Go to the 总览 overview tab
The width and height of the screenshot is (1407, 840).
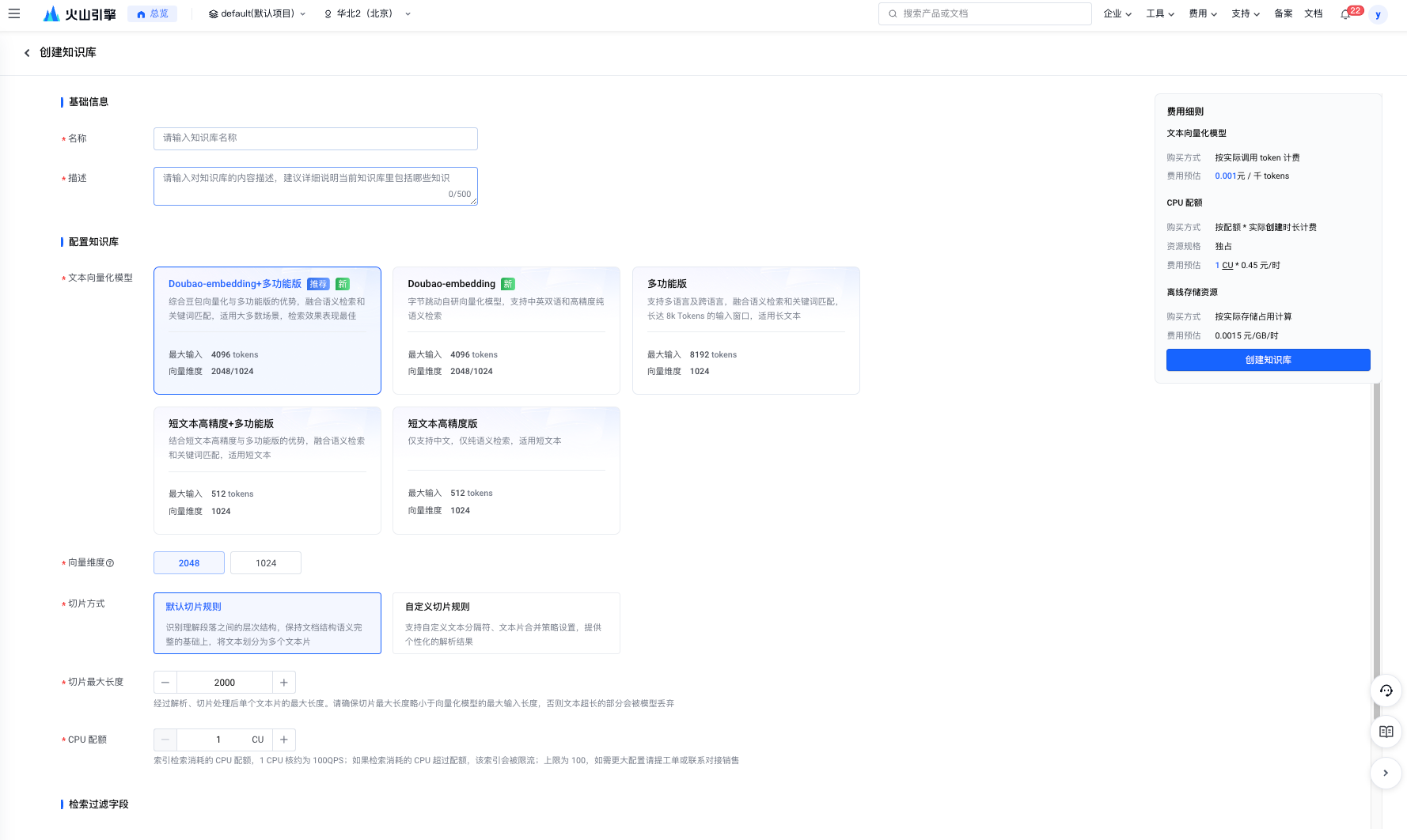tap(153, 14)
